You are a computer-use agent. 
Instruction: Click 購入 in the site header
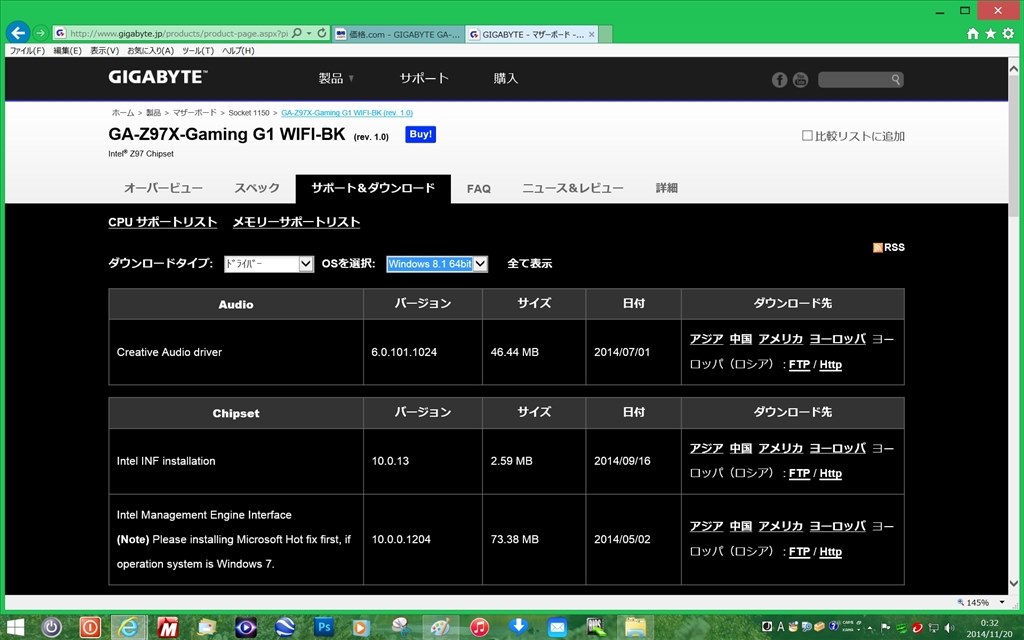point(505,78)
